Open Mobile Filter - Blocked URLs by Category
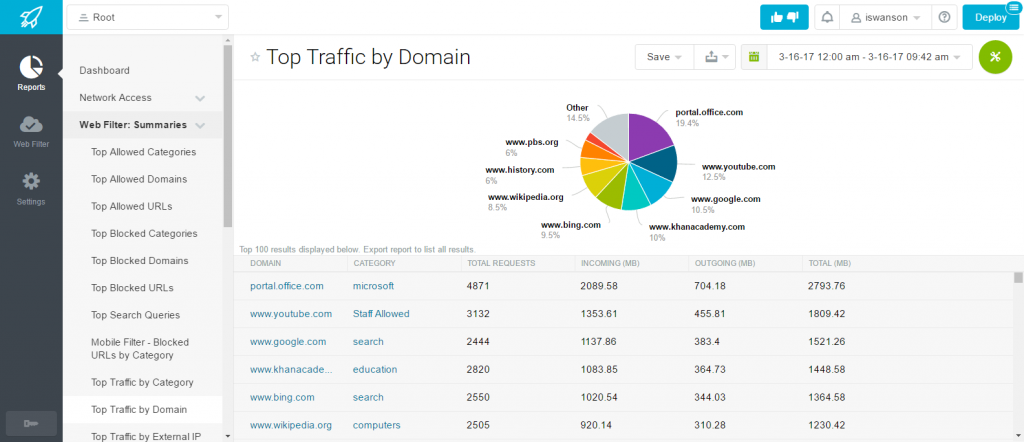This screenshot has width=1024, height=442. [x=140, y=349]
